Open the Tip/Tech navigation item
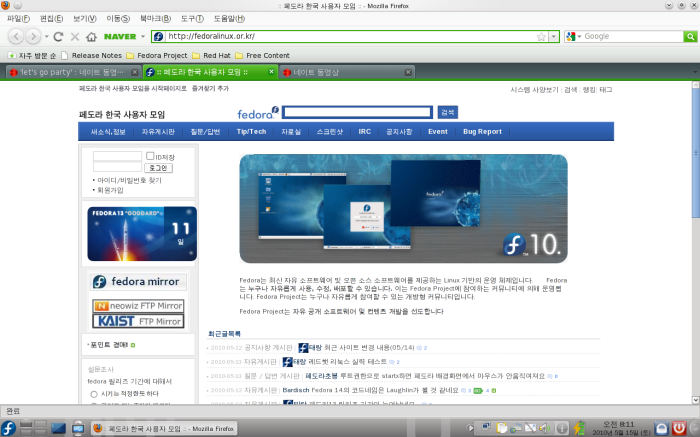Screen dimensions: 700x437 (251, 132)
